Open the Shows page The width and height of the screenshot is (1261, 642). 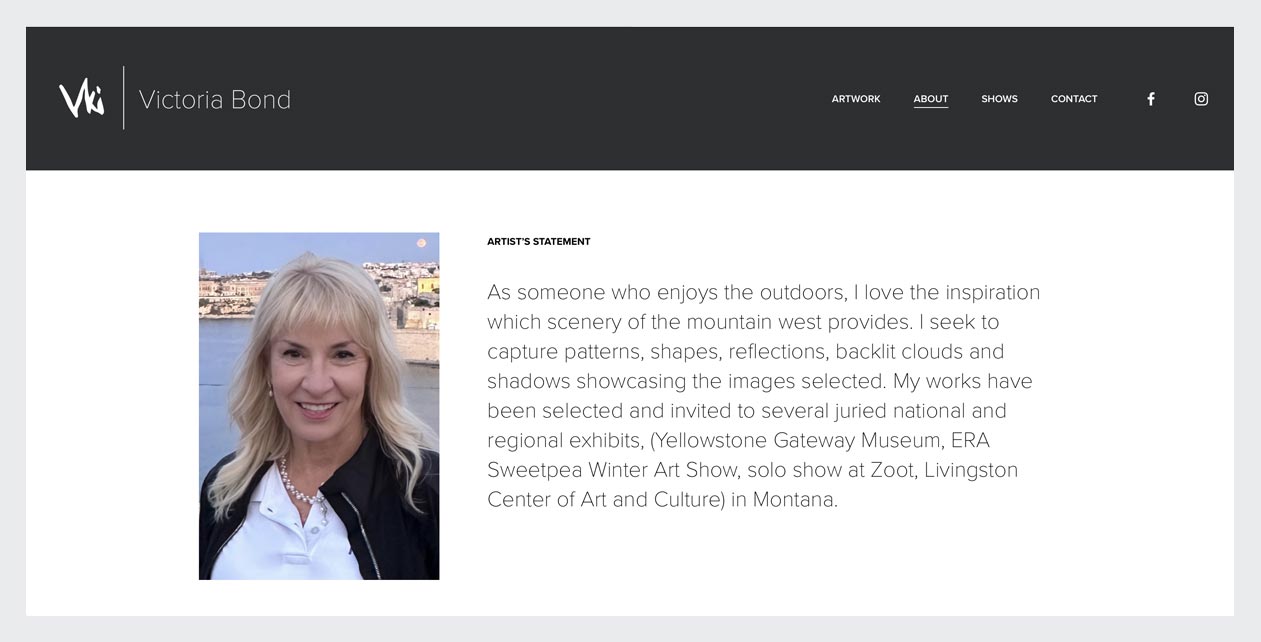999,99
